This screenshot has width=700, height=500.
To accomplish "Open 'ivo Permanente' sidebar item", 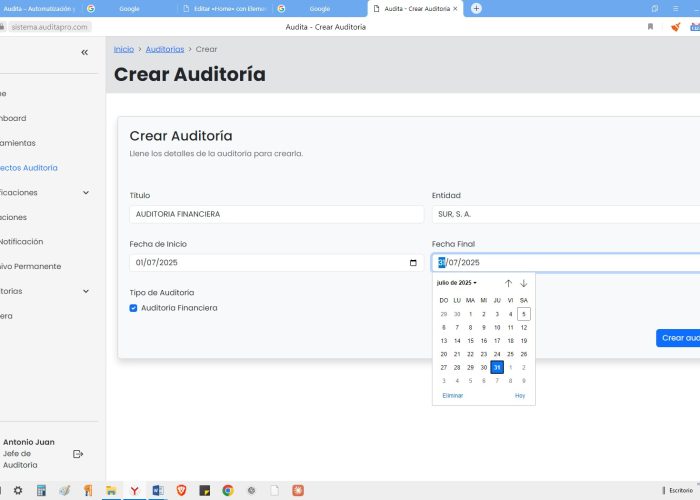I will click(30, 267).
